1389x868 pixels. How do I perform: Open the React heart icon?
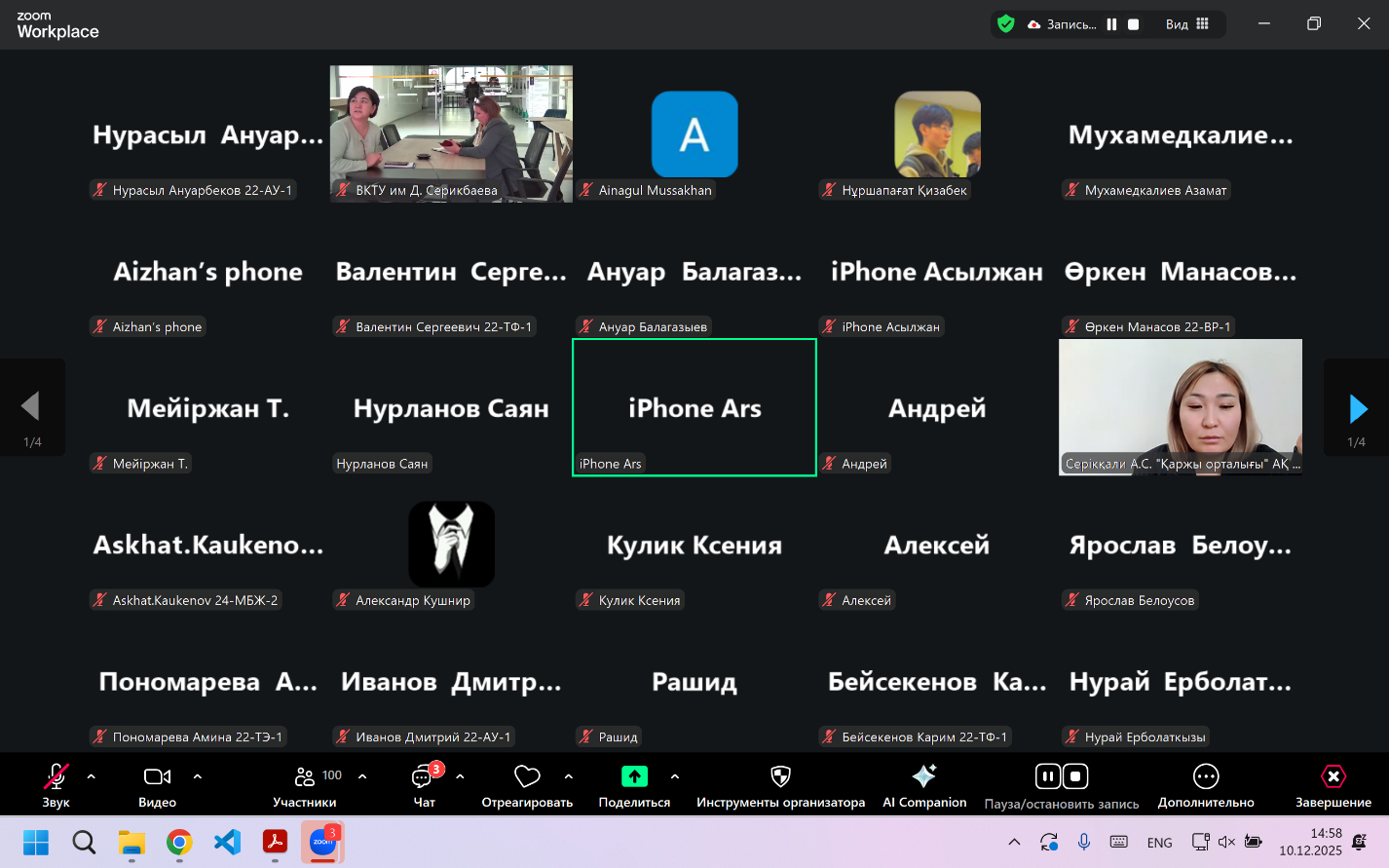pyautogui.click(x=527, y=776)
